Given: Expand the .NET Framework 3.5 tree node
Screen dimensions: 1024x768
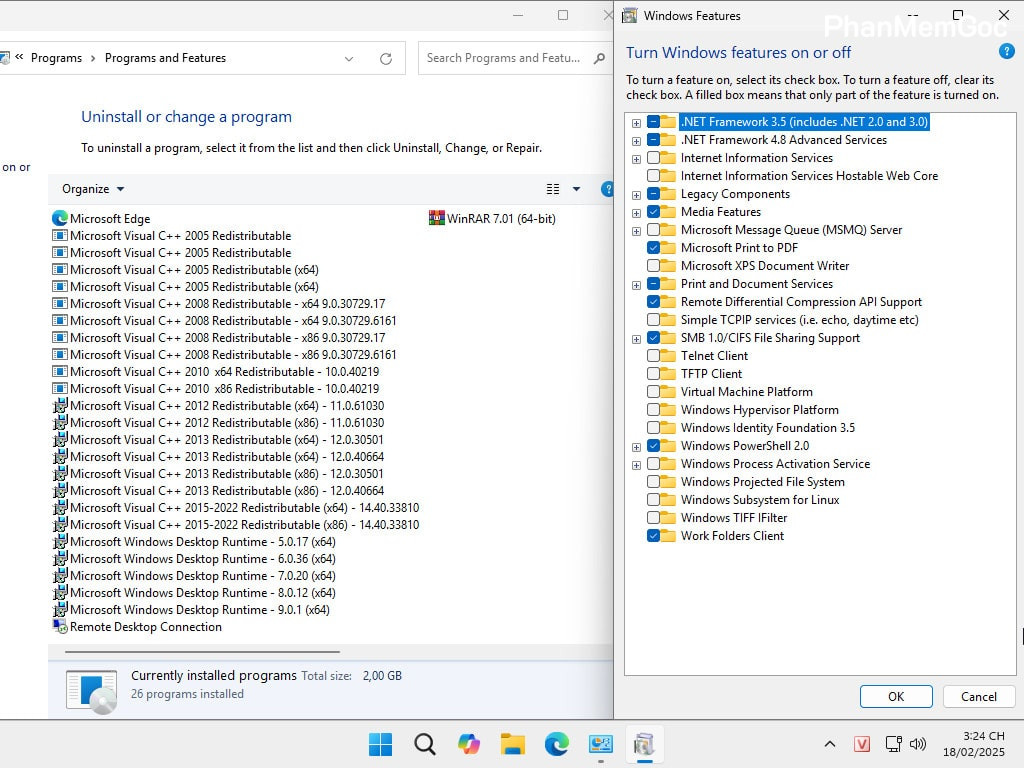Looking at the screenshot, I should tap(636, 121).
